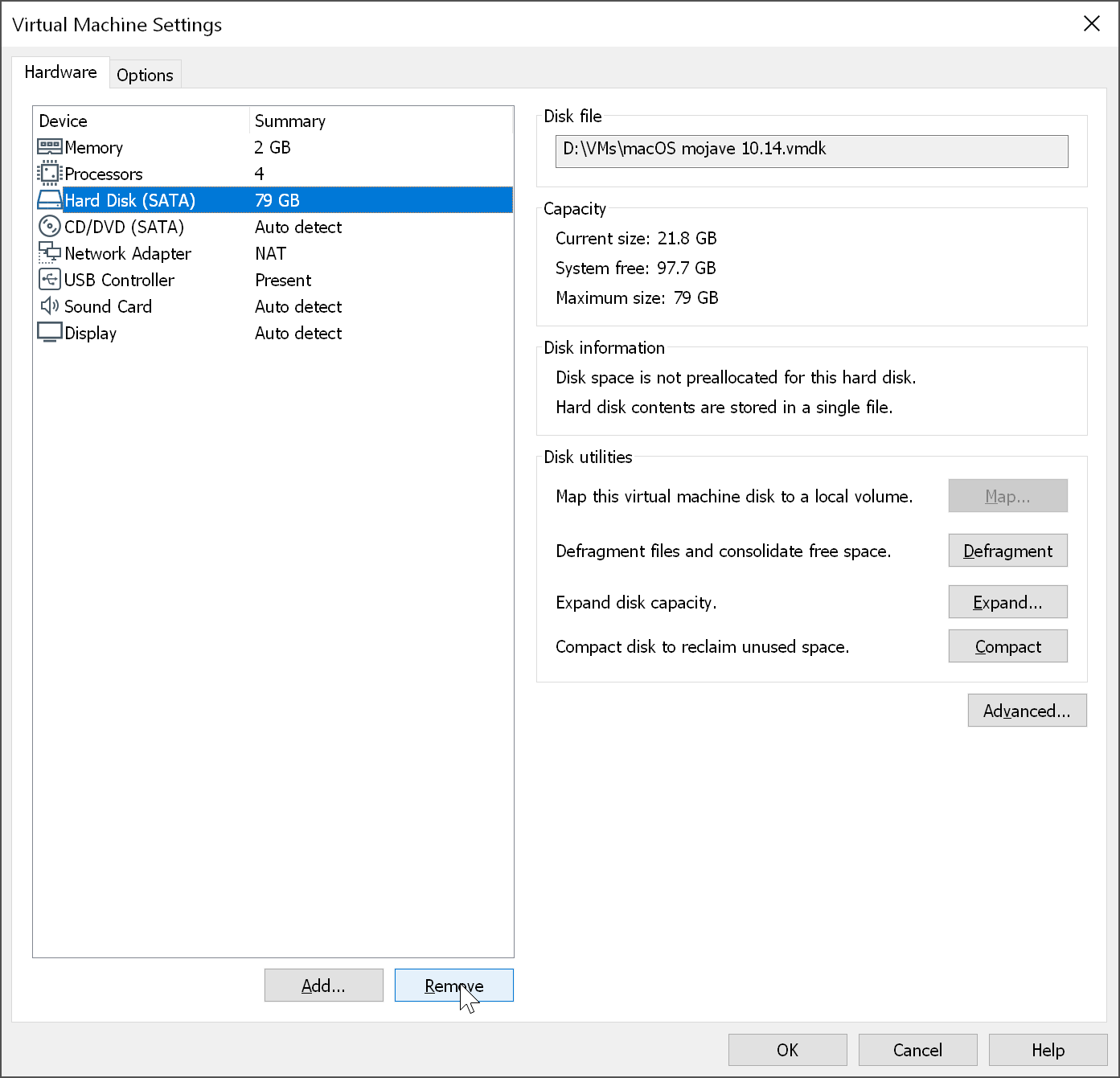Click the Sound Card speaker icon
This screenshot has width=1120, height=1078.
tap(50, 306)
